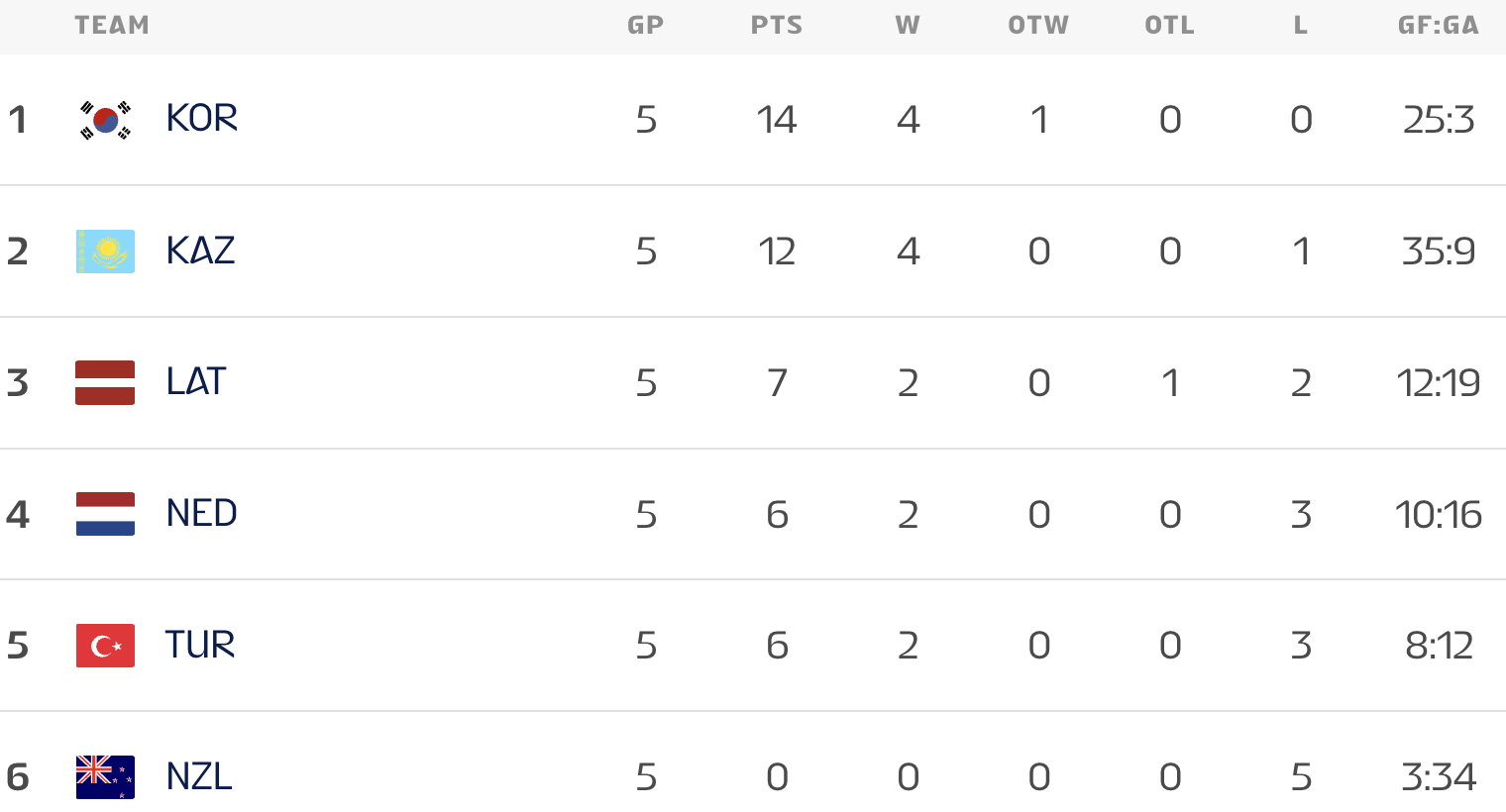Open the KOR team link
The image size is (1506, 812).
202,119
